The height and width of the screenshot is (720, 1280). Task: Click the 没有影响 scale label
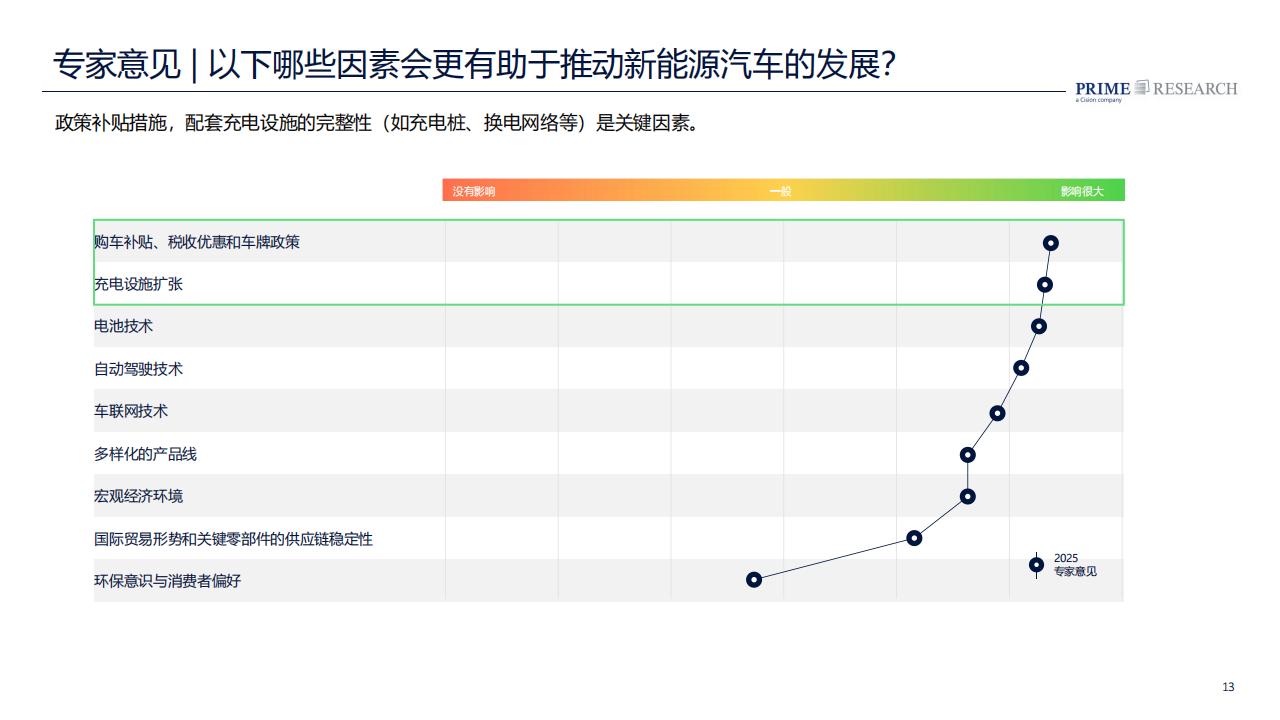[473, 191]
